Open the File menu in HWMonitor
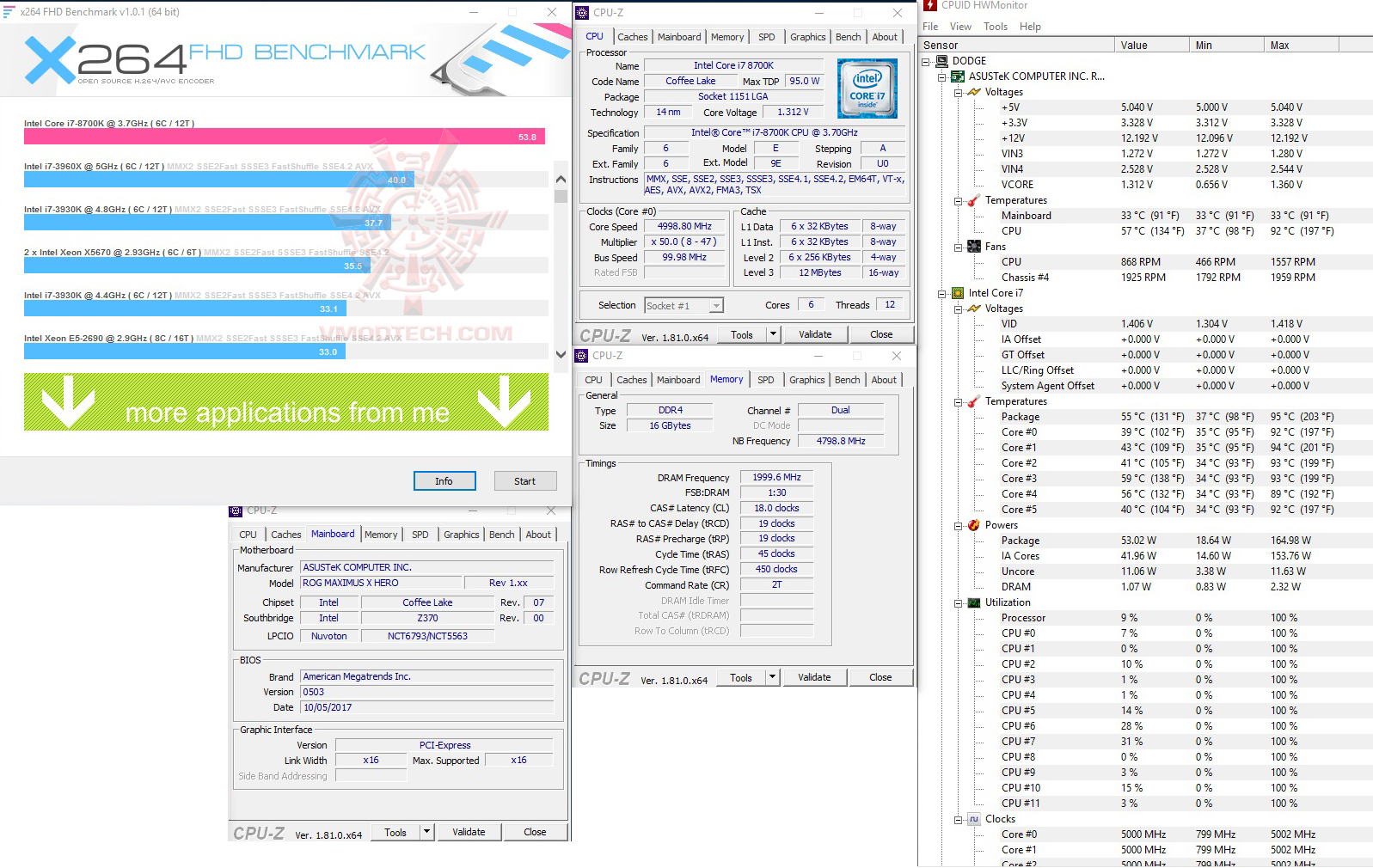Image resolution: width=1373 pixels, height=868 pixels. (930, 27)
